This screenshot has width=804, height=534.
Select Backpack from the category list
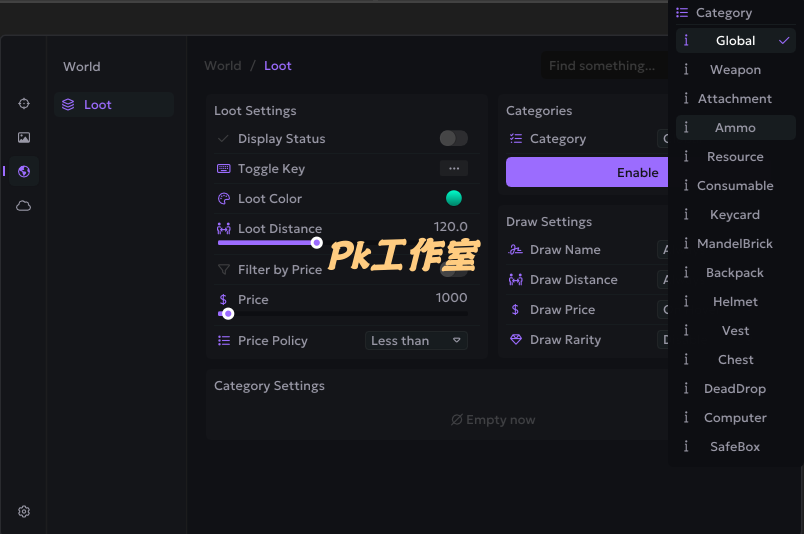tap(735, 272)
